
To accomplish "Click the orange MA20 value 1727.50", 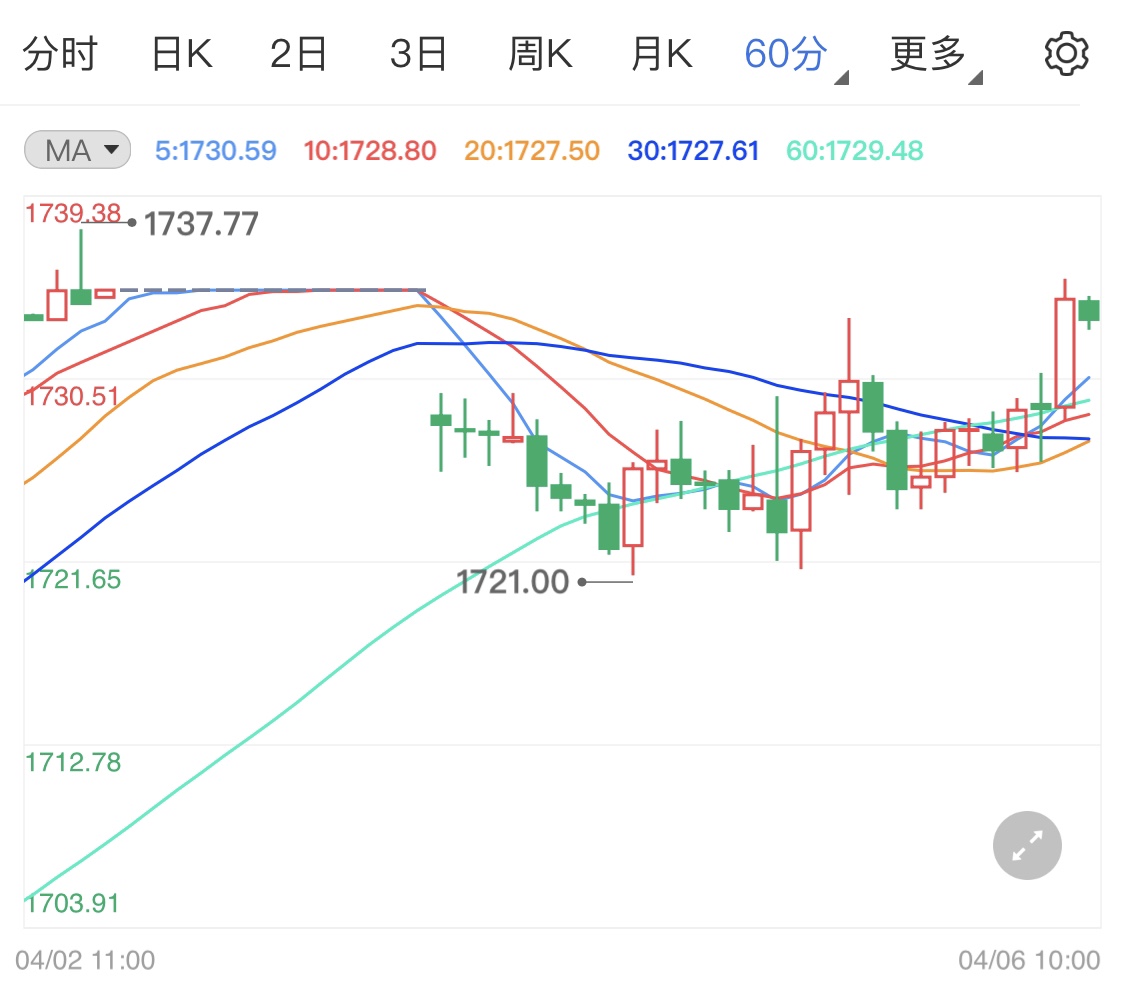I will 530,150.
